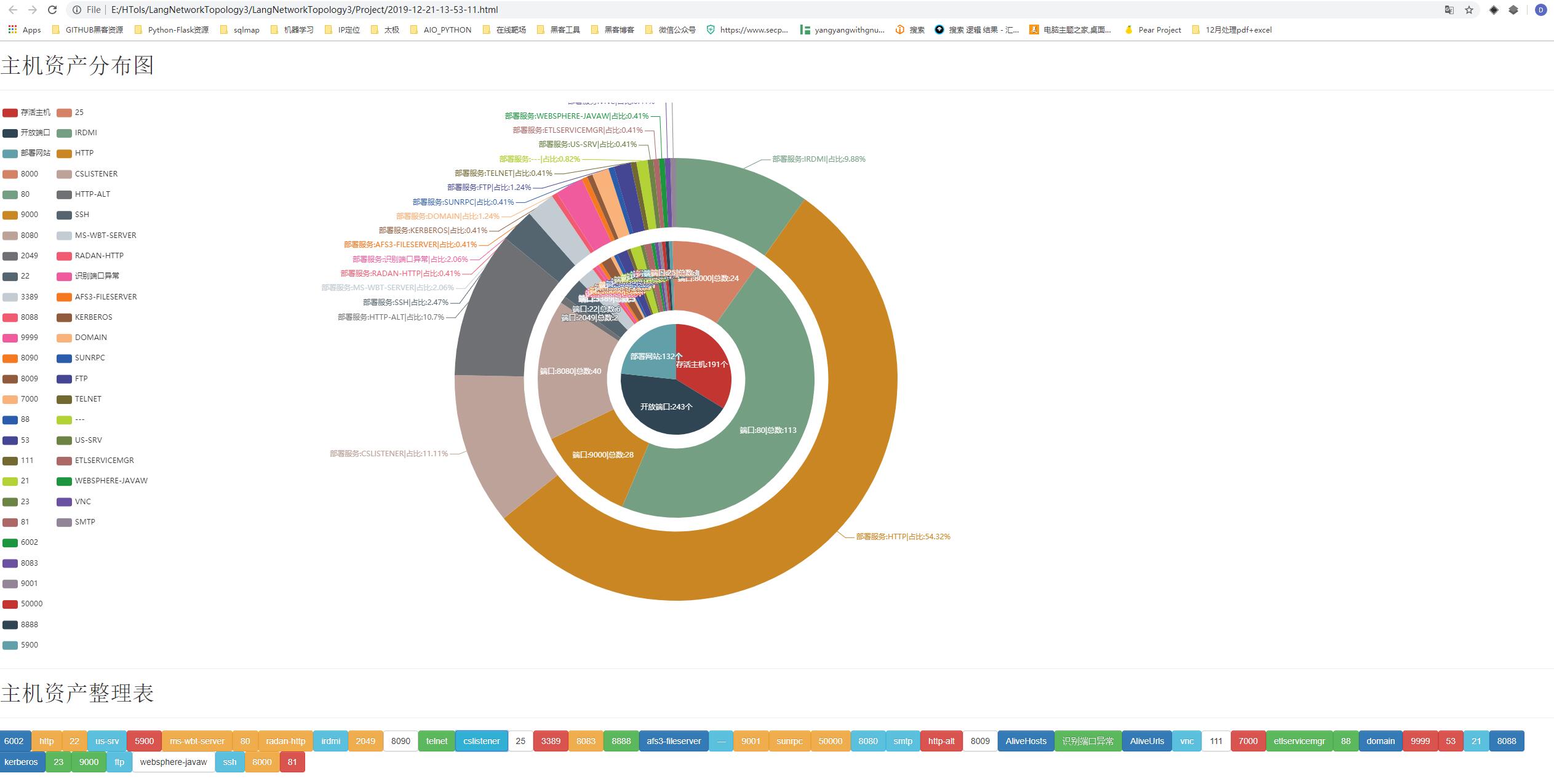The width and height of the screenshot is (1554, 784).
Task: Open the 黑客工具 bookmark folder
Action: 559,30
